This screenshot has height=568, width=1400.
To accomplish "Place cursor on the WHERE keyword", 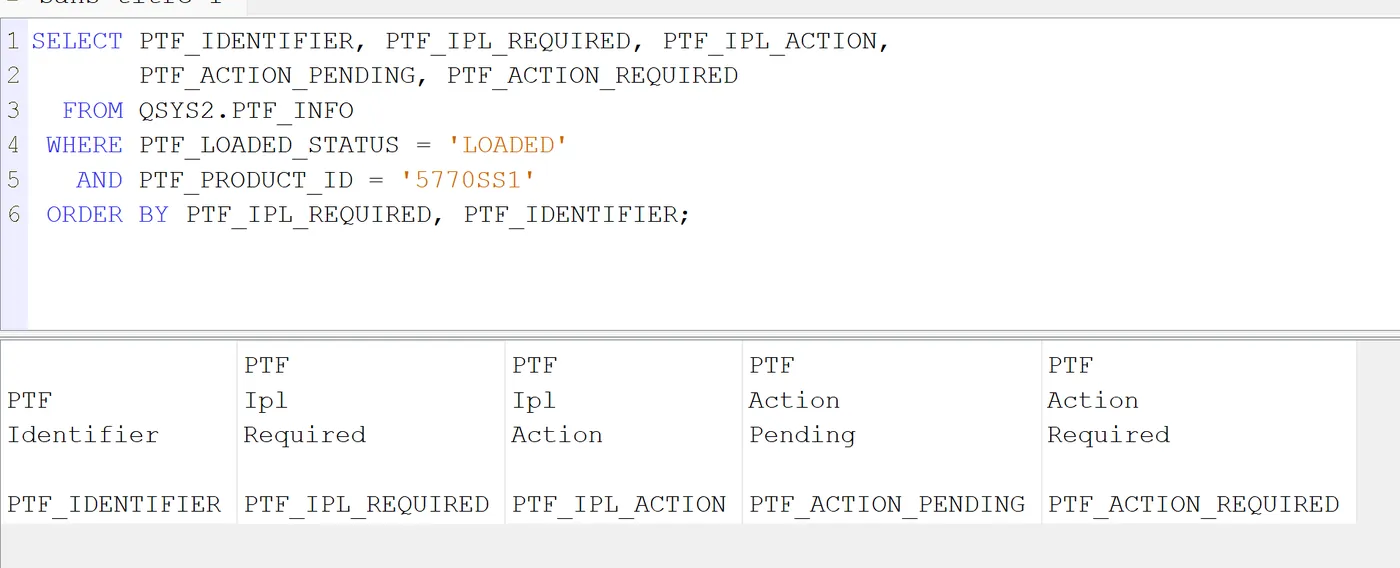I will click(x=85, y=145).
